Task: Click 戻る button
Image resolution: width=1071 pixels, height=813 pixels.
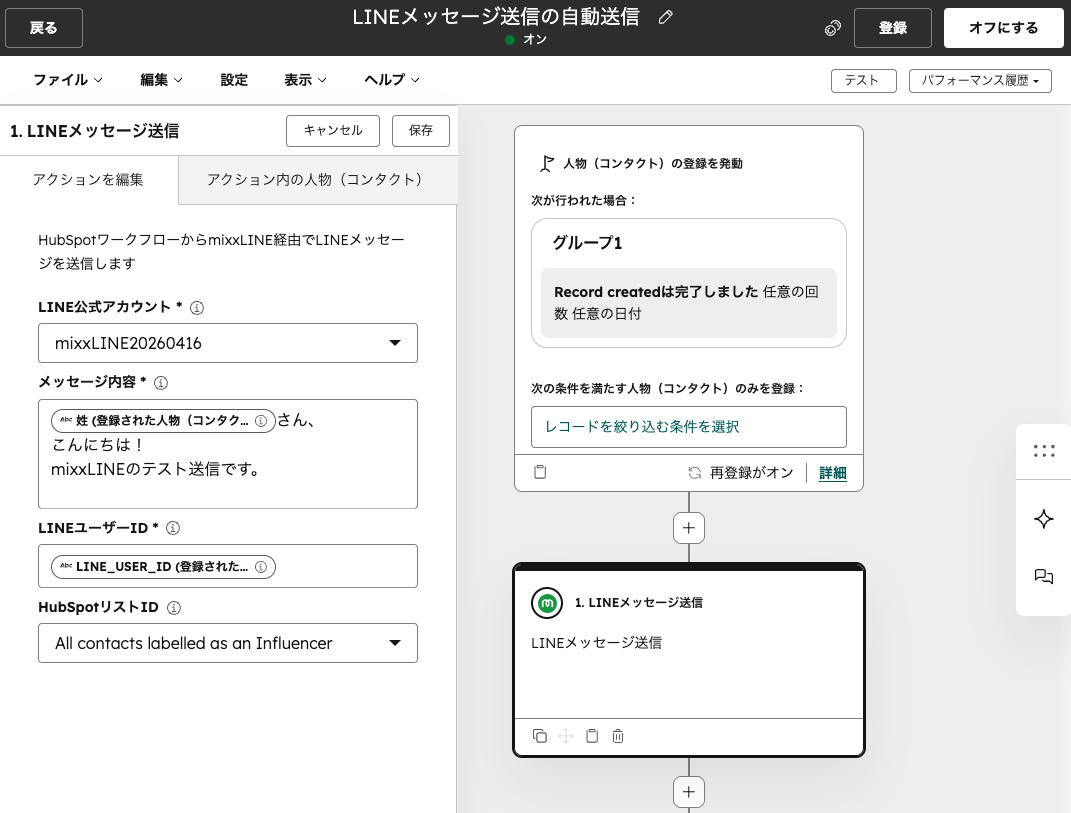Action: 44,28
